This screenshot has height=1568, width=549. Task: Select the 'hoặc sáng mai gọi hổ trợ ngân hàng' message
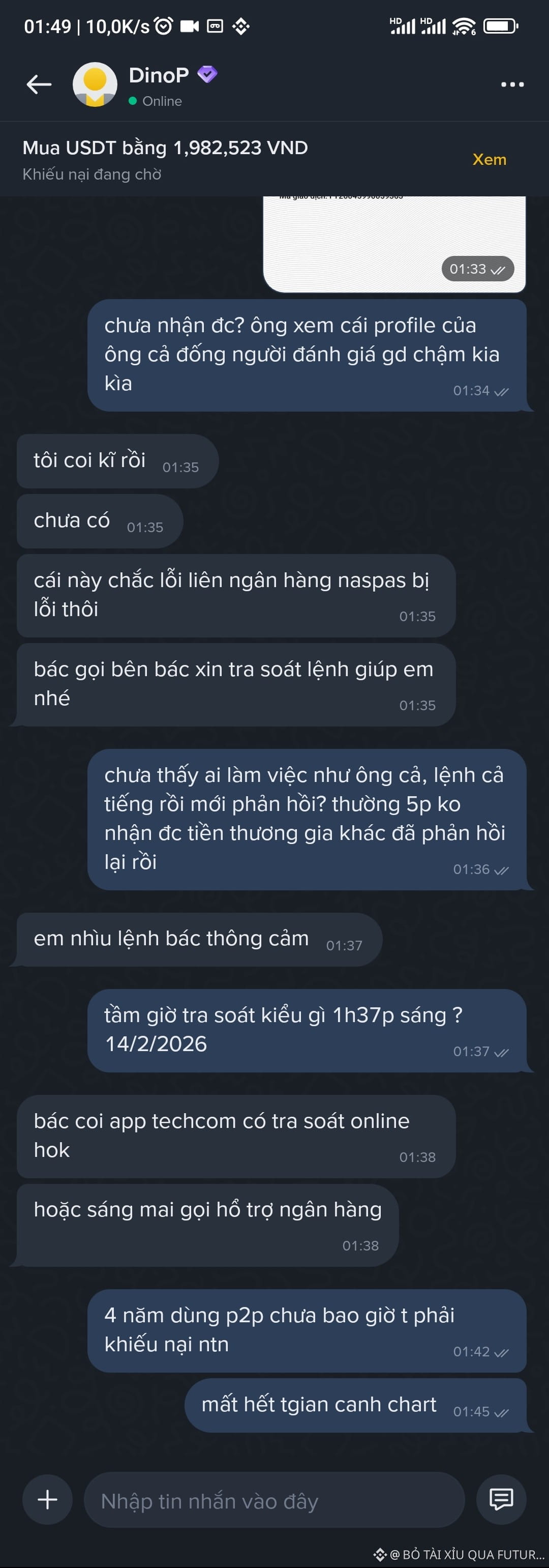point(207,1225)
